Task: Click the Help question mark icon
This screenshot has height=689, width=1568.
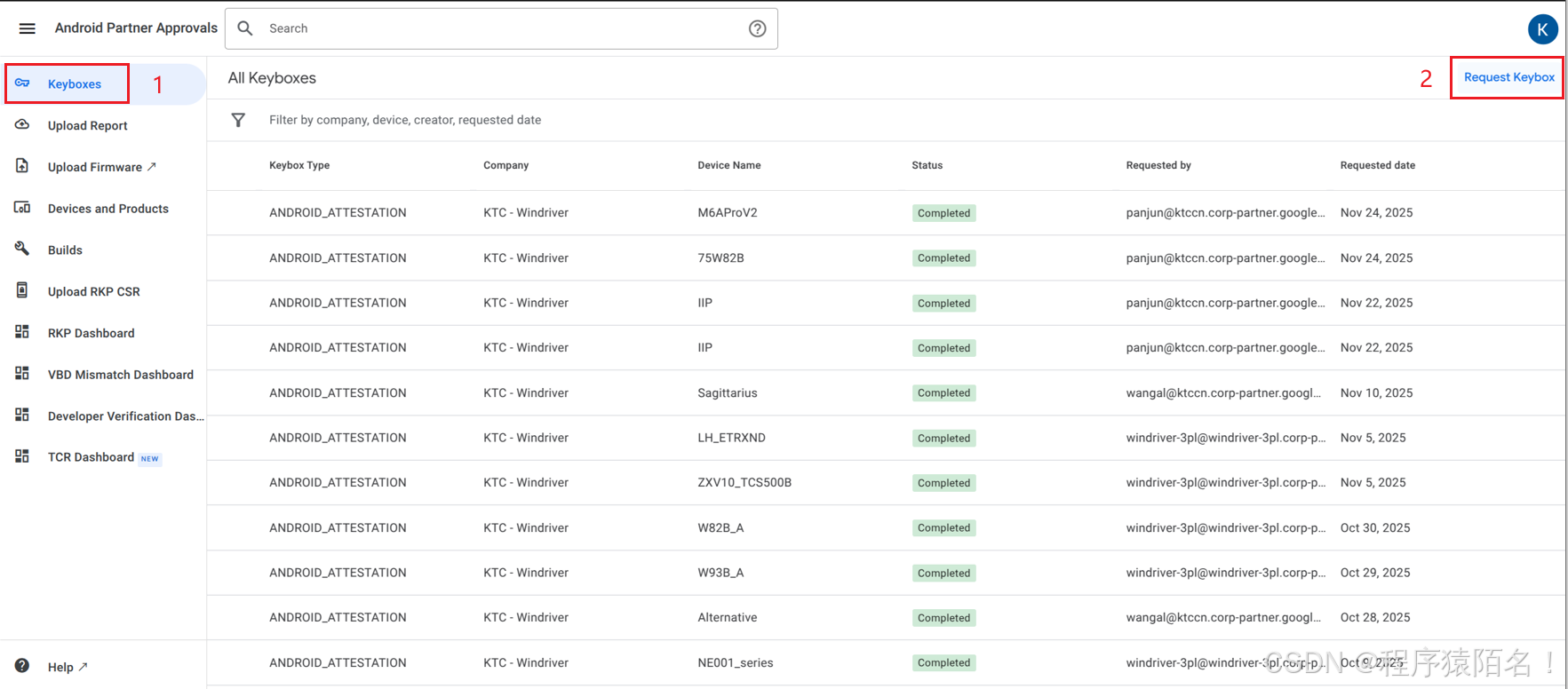Action: click(22, 666)
